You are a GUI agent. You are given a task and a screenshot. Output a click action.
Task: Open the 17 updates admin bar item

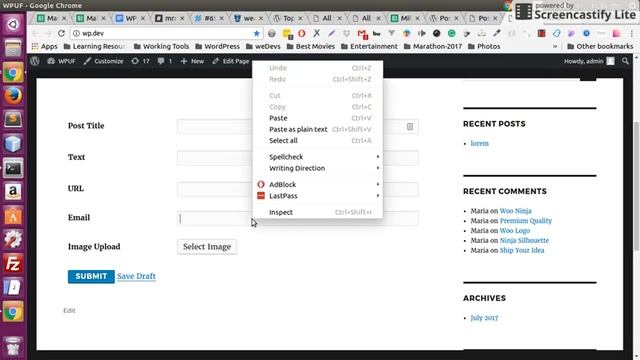[140, 61]
